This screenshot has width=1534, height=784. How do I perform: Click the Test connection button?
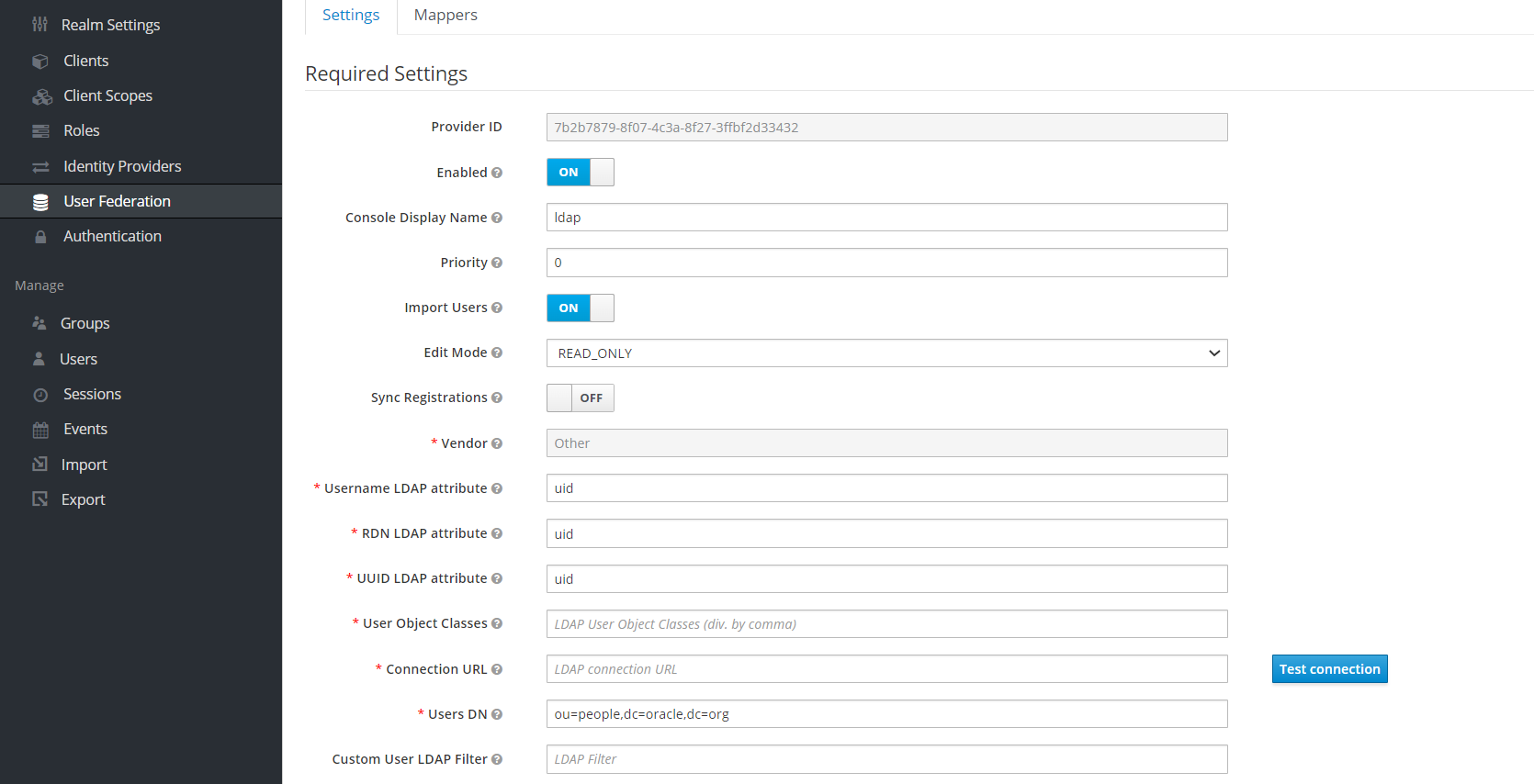coord(1329,669)
